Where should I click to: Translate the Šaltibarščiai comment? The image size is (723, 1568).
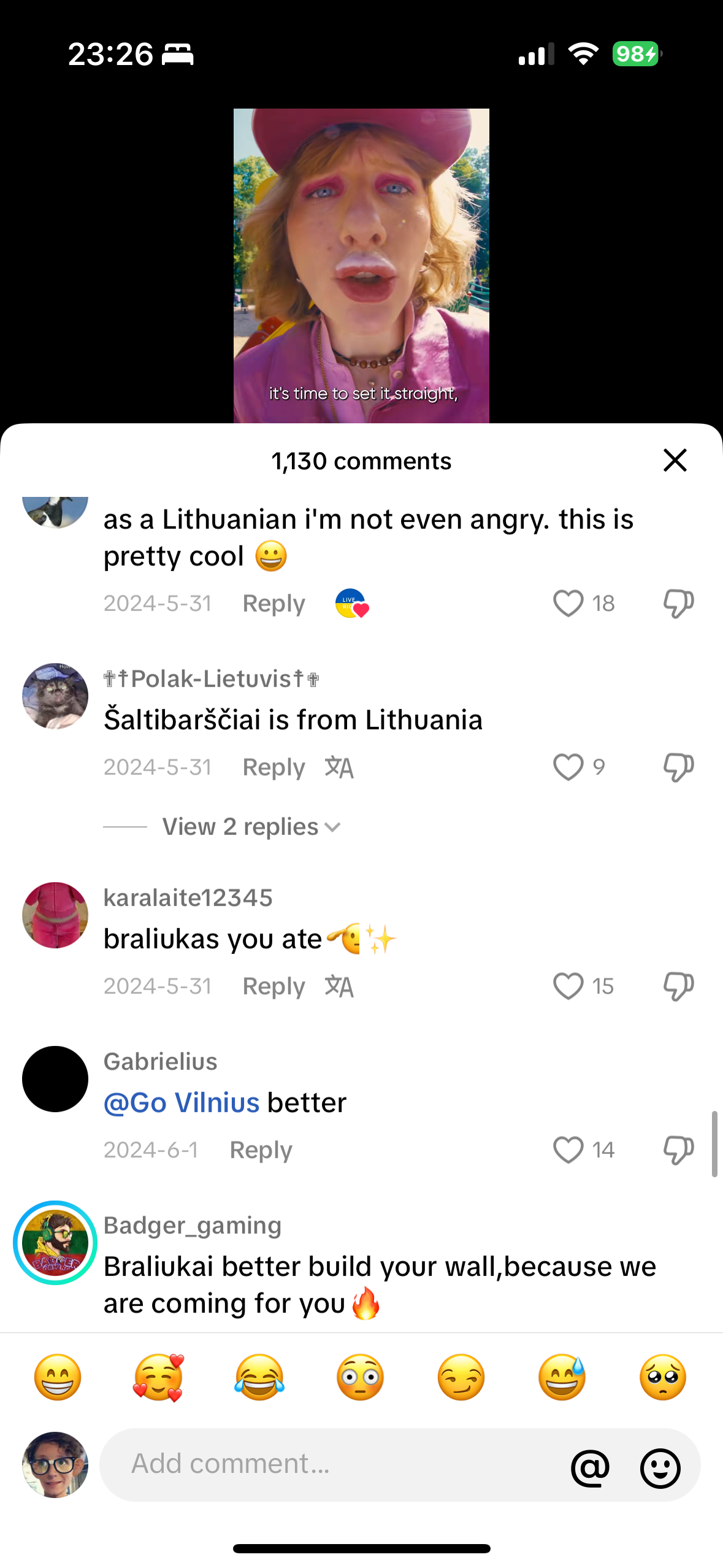pos(339,767)
